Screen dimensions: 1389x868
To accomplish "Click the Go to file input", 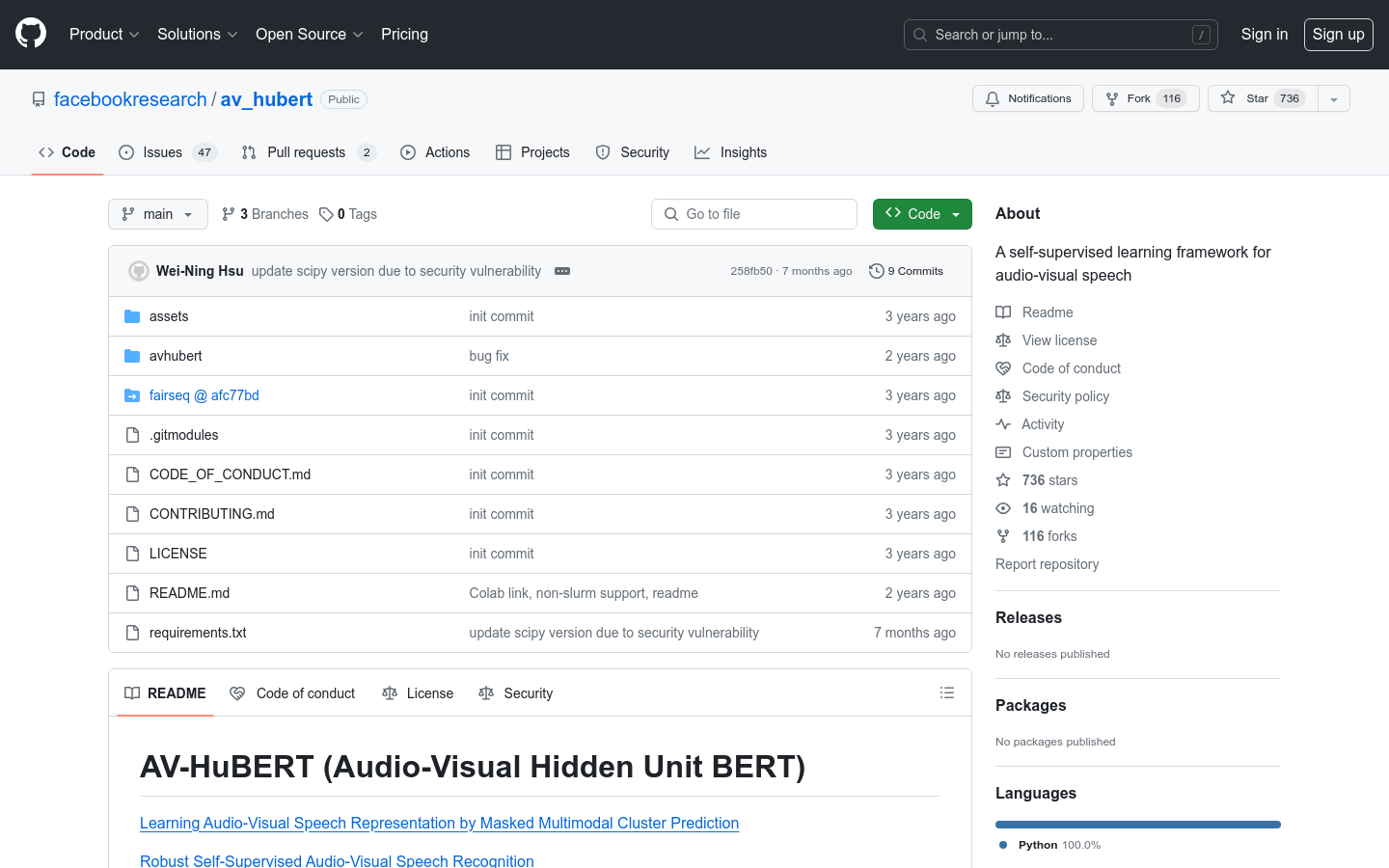I will point(754,214).
